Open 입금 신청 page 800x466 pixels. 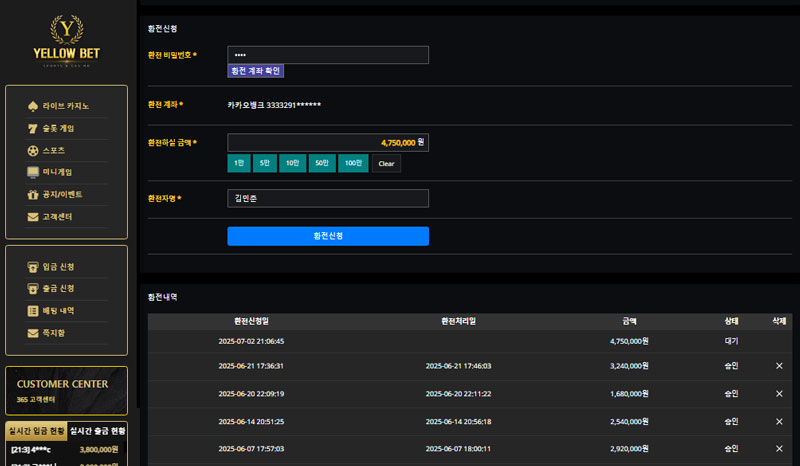click(x=58, y=267)
